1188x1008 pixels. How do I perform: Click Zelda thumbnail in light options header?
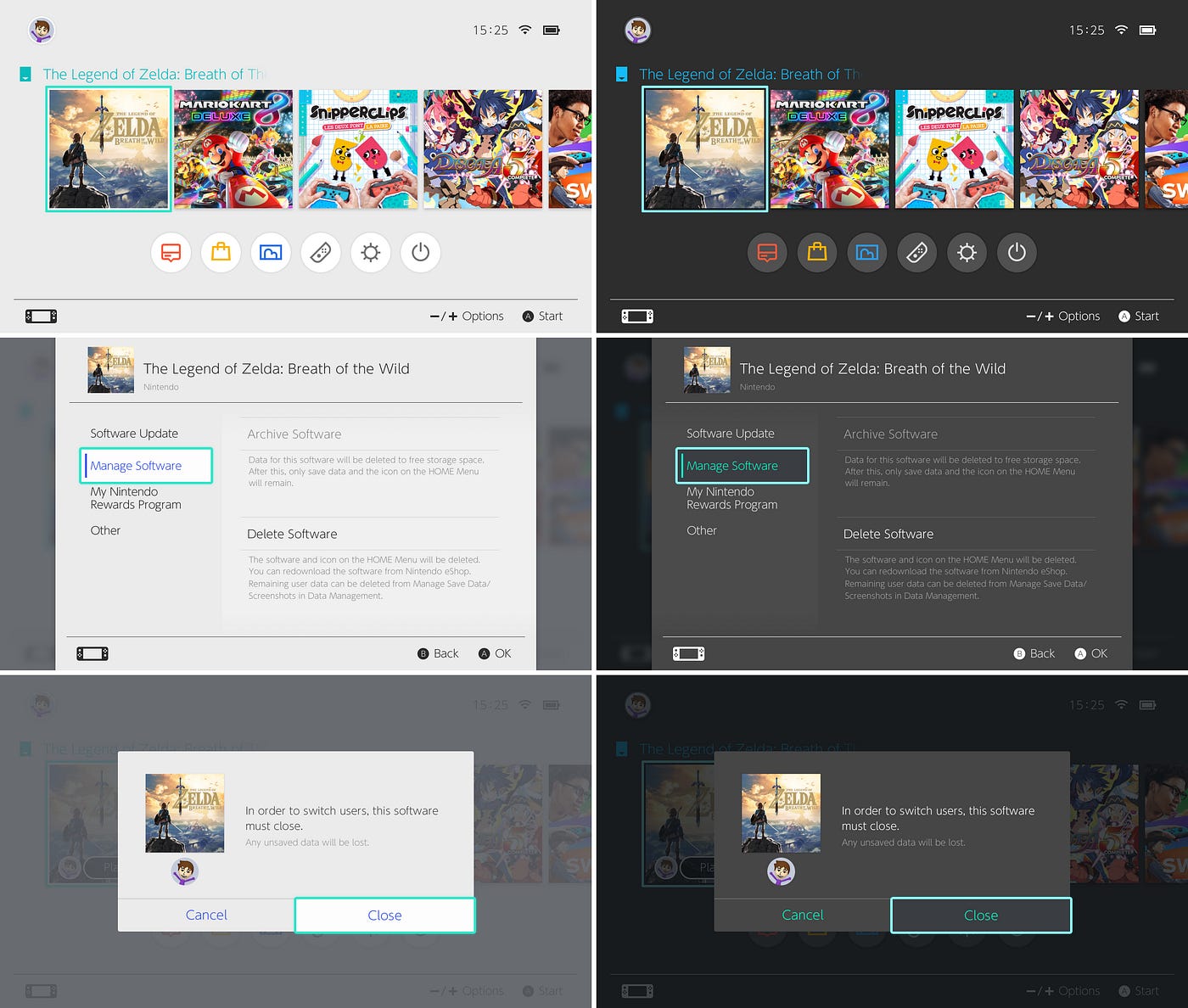111,369
